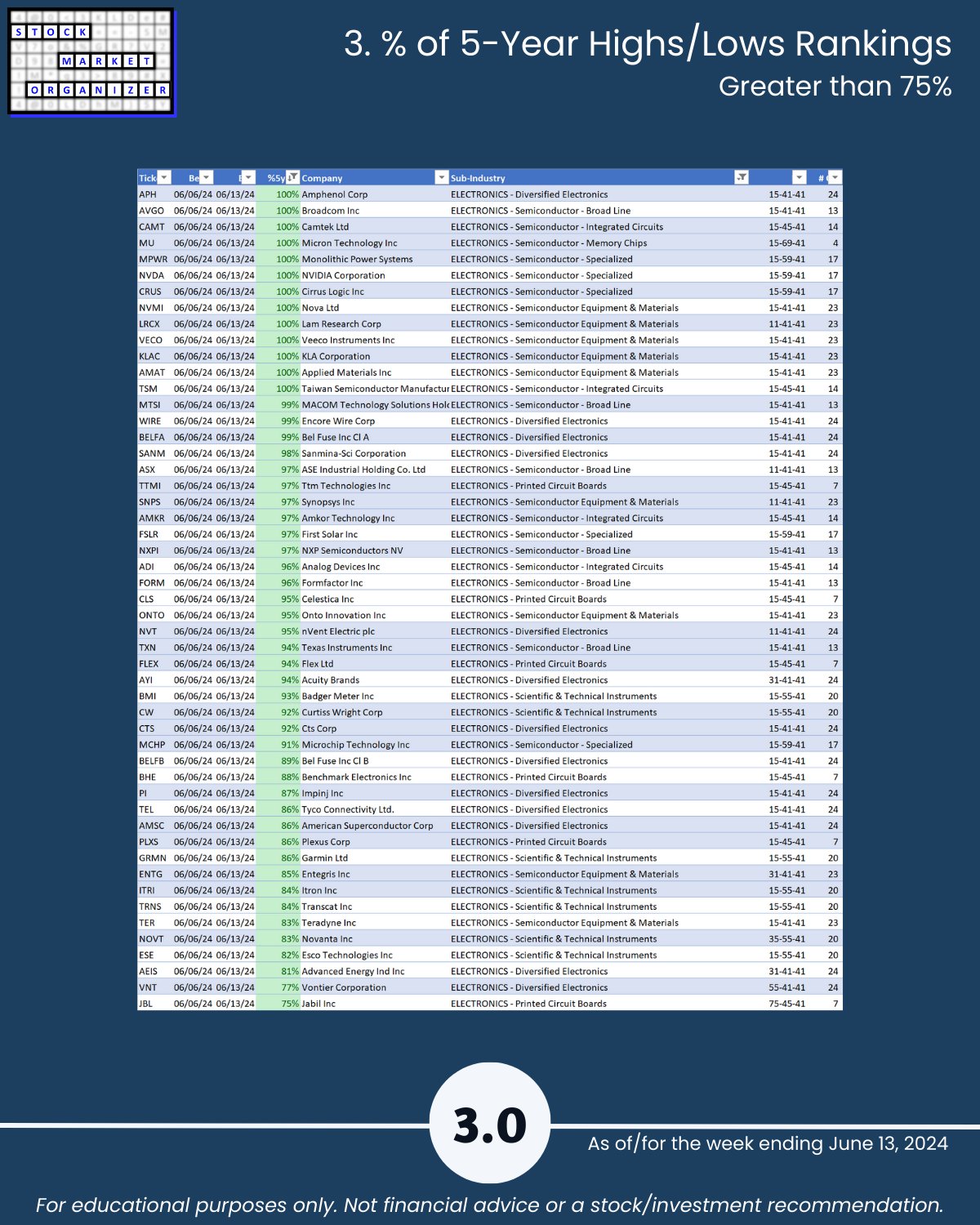Select the NXP Semiconductors NV cell
The width and height of the screenshot is (980, 1225).
point(352,550)
